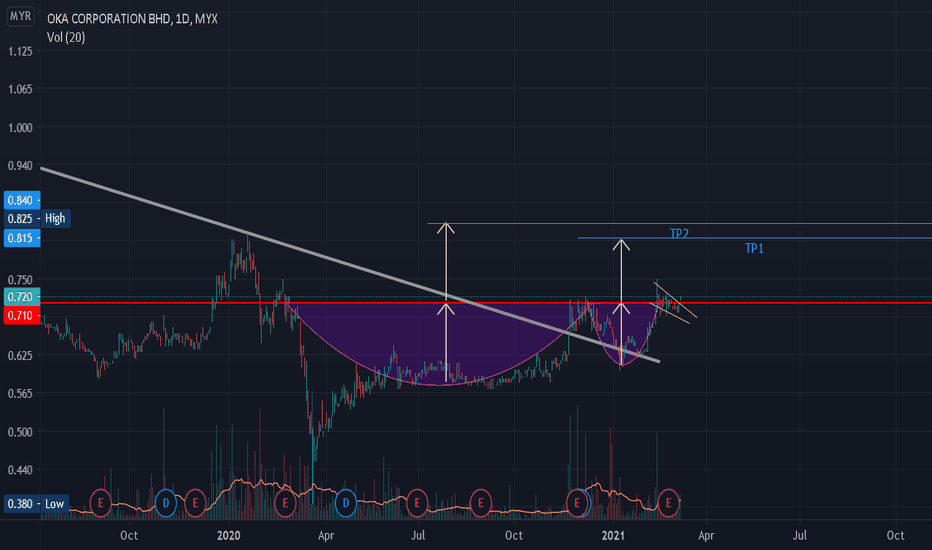Open the April 2020 dividend D marker
The height and width of the screenshot is (550, 932).
pos(345,503)
